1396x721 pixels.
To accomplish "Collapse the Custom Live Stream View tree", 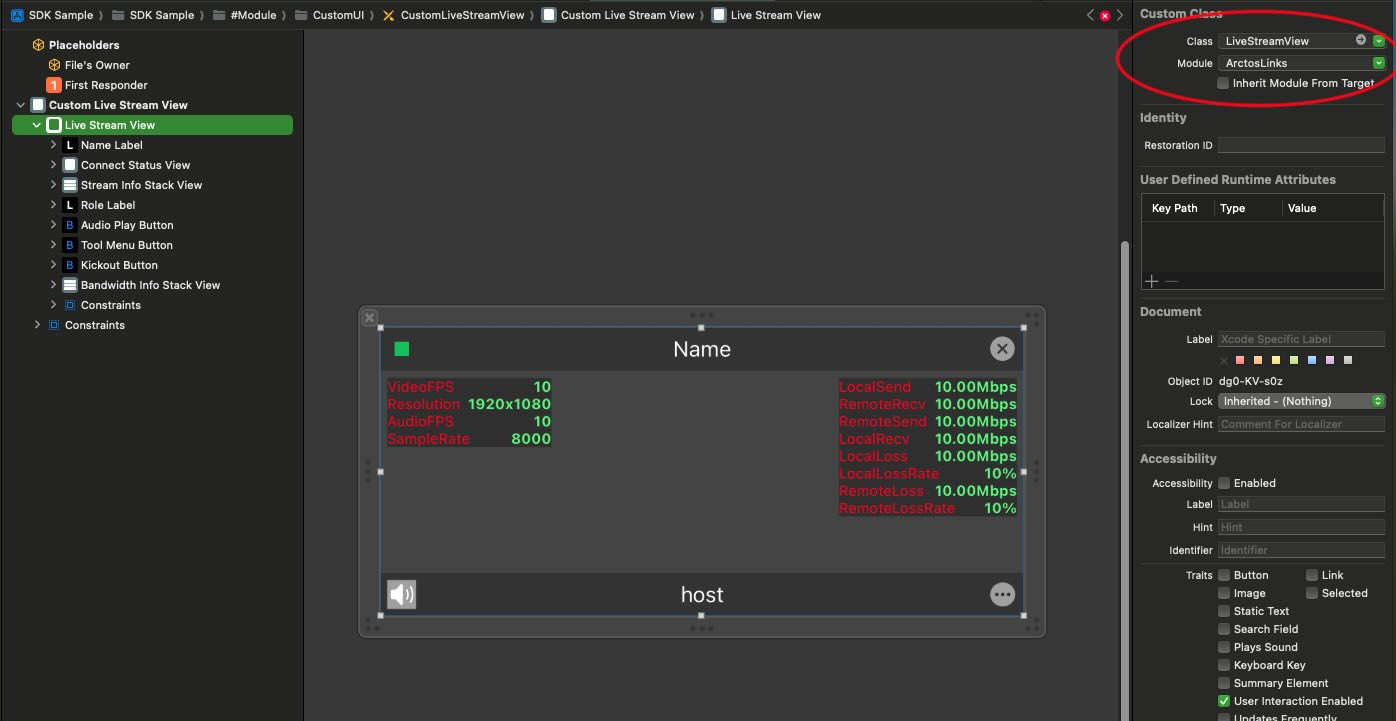I will point(21,105).
